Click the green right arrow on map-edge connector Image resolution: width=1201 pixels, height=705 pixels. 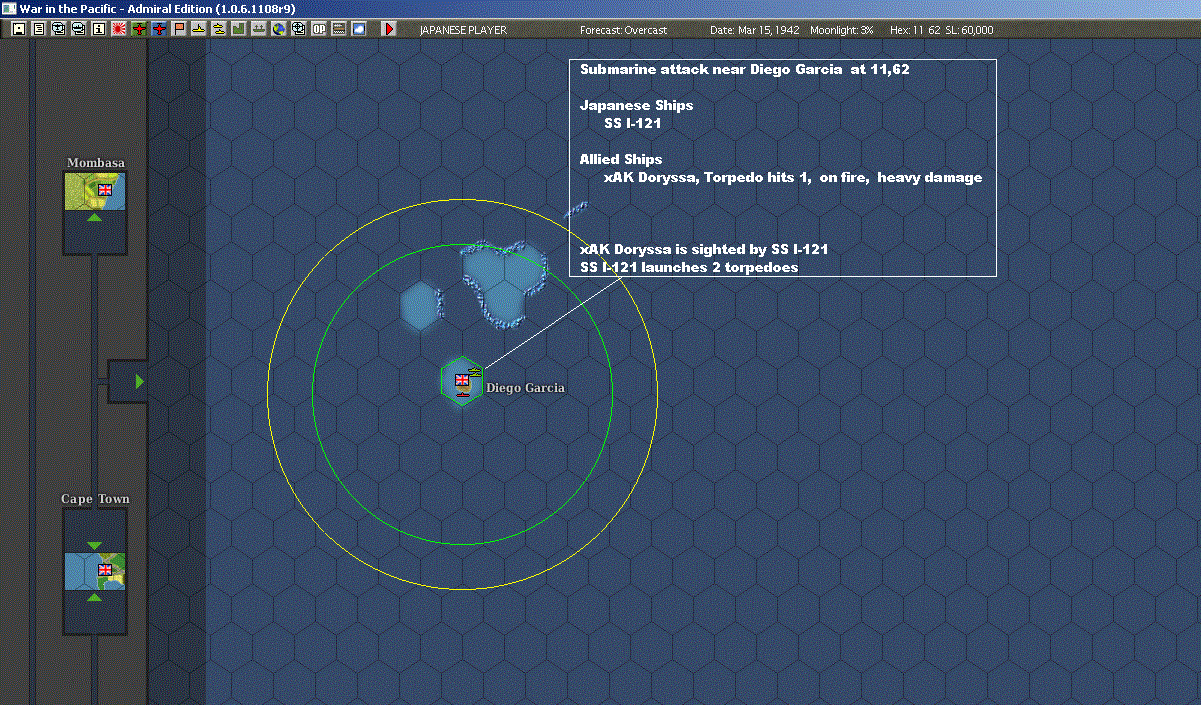(x=140, y=381)
